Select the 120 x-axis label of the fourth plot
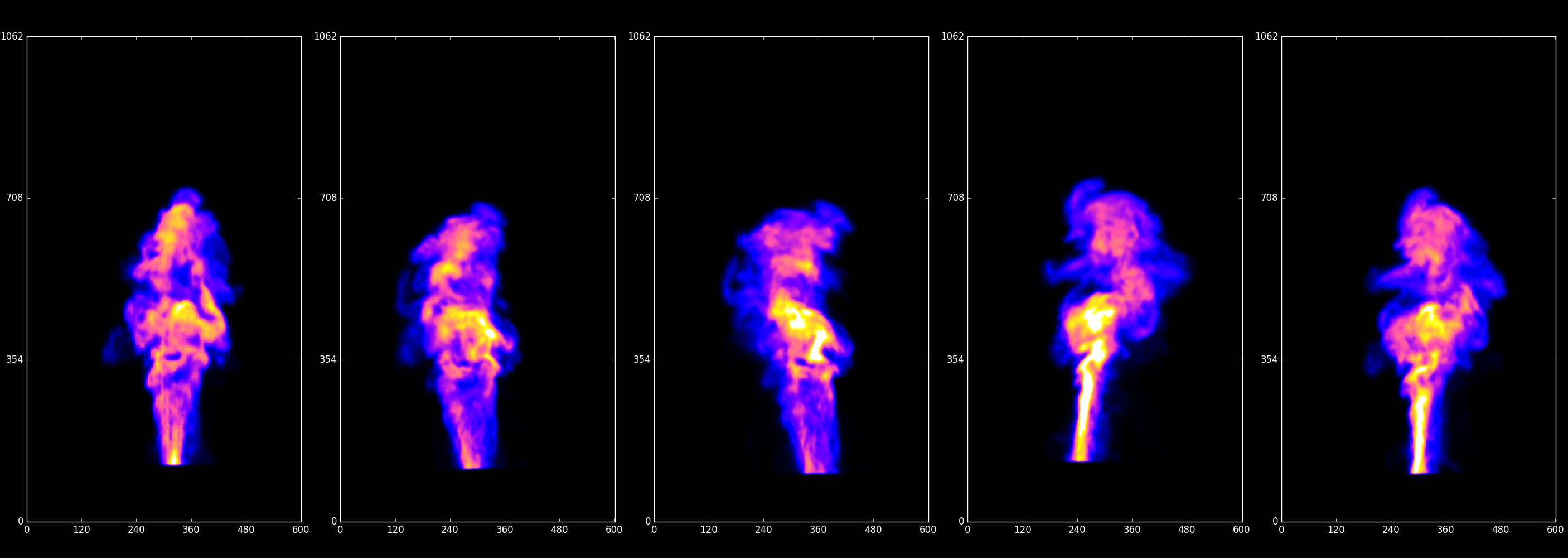The height and width of the screenshot is (558, 1568). [1023, 530]
